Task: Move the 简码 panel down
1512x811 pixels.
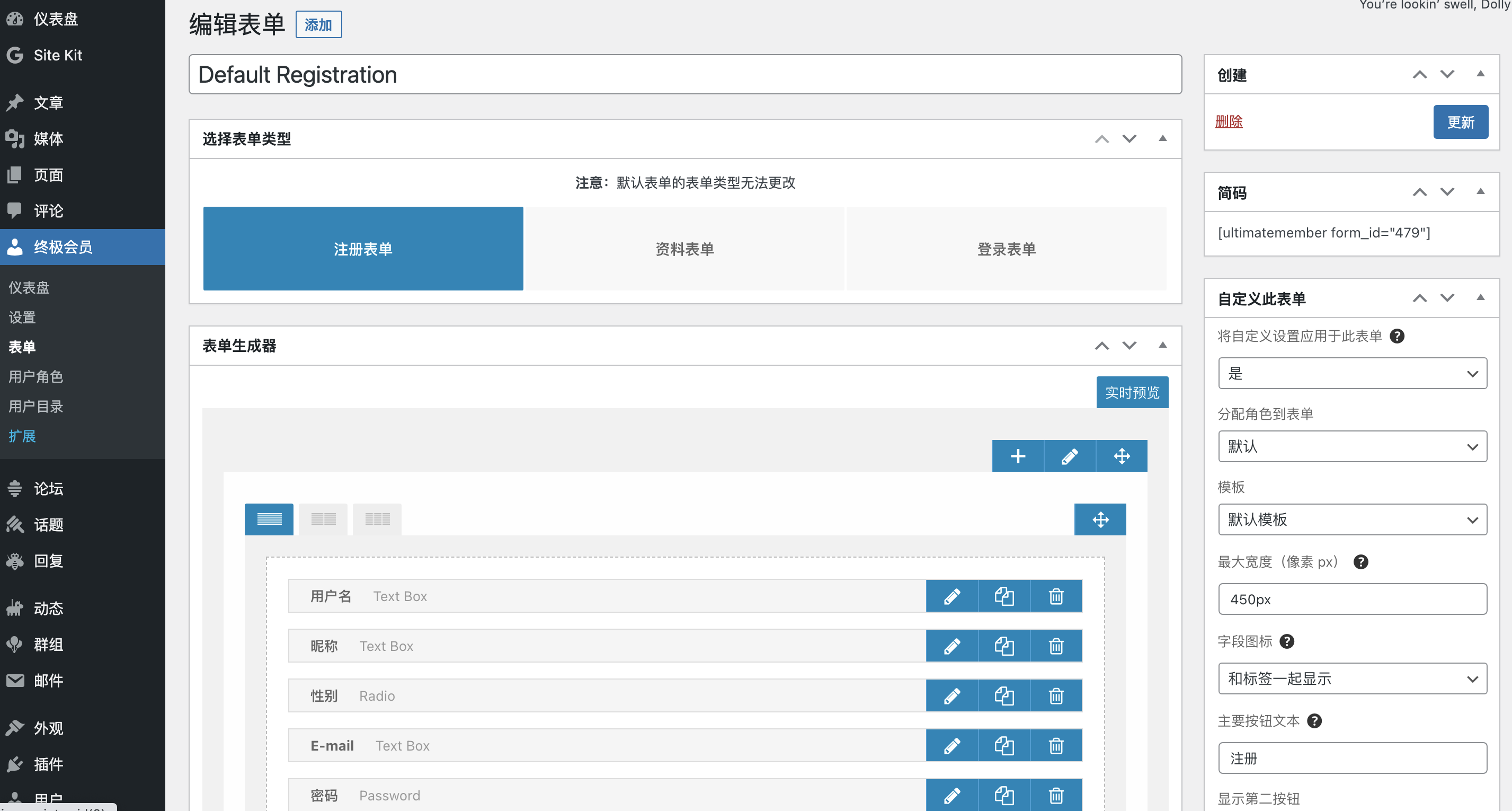Action: pyautogui.click(x=1447, y=192)
